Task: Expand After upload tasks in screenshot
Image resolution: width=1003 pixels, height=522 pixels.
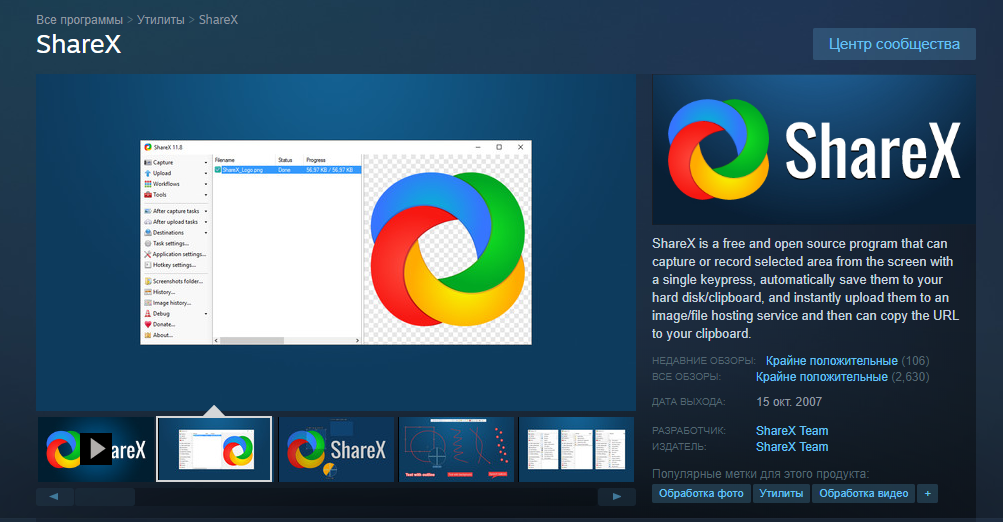Action: point(176,222)
